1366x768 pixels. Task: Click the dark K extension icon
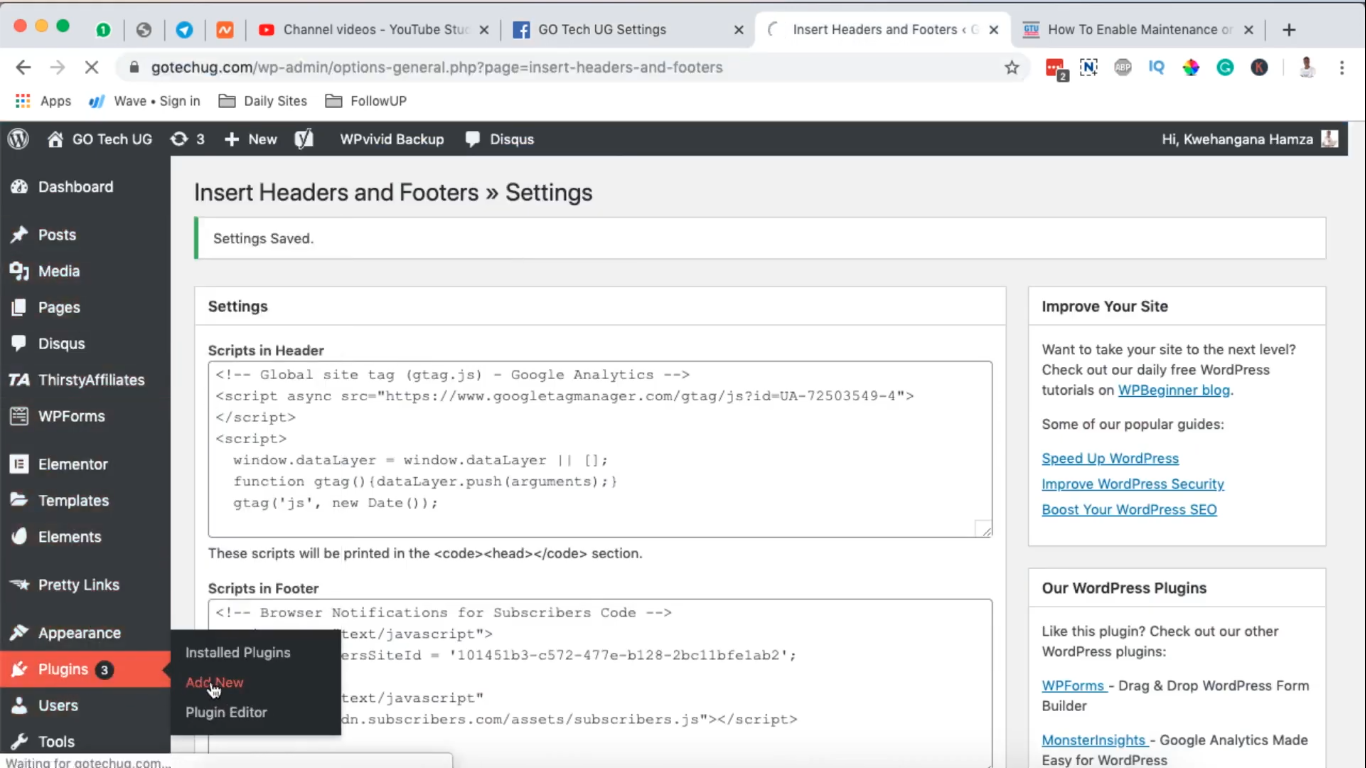click(x=1259, y=67)
